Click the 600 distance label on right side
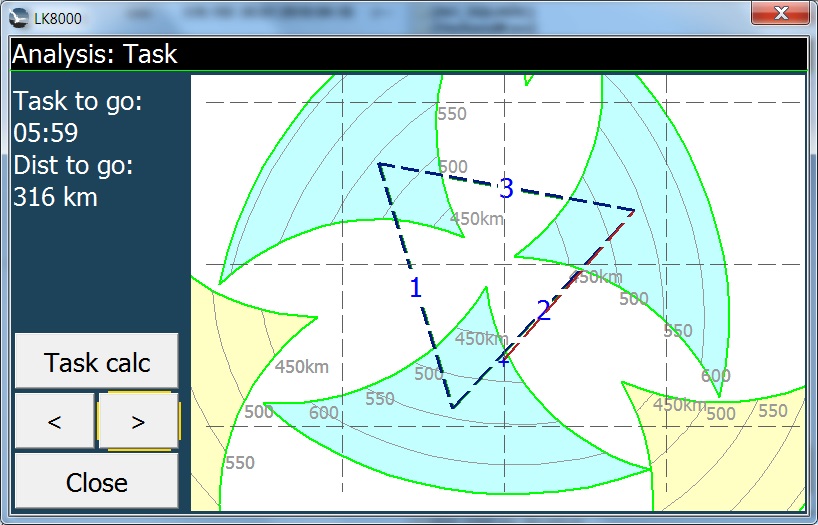The image size is (818, 525). click(x=715, y=376)
